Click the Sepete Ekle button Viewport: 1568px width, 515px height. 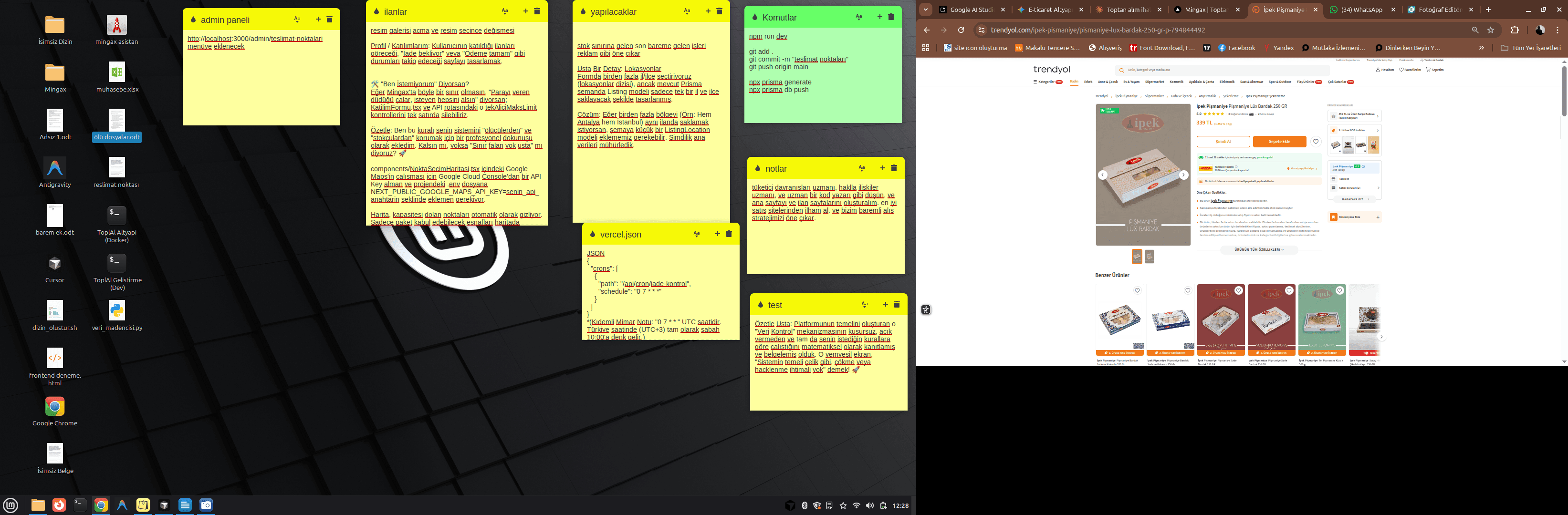(1279, 142)
